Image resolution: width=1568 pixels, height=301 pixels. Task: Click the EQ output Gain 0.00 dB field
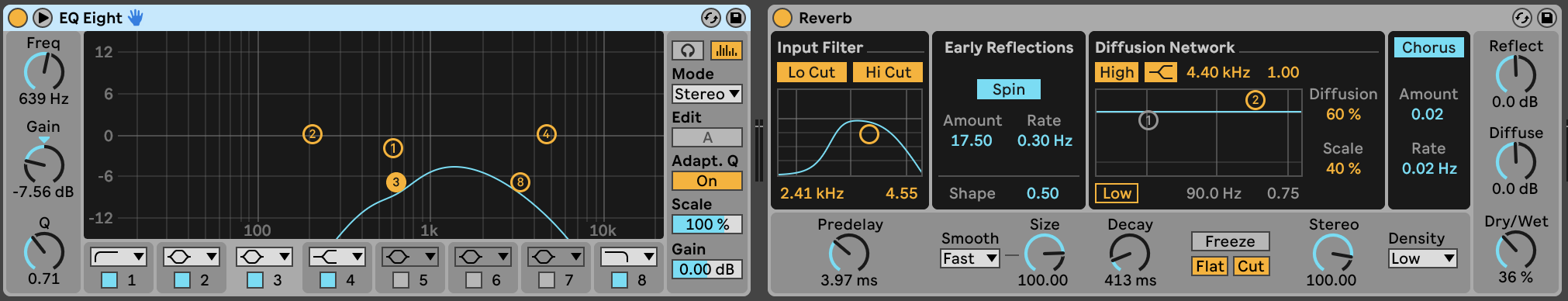[707, 269]
